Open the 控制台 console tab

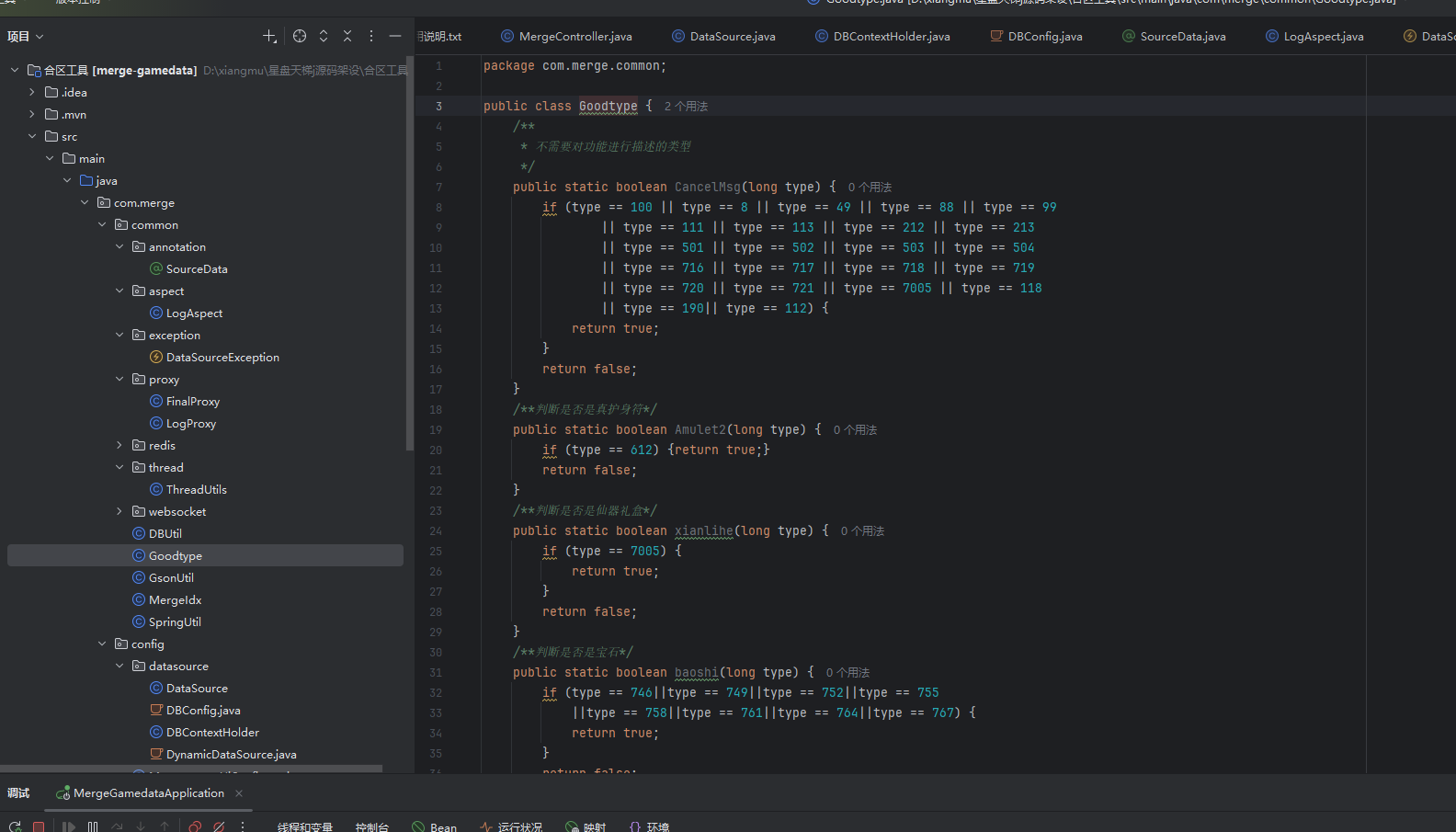(x=372, y=826)
